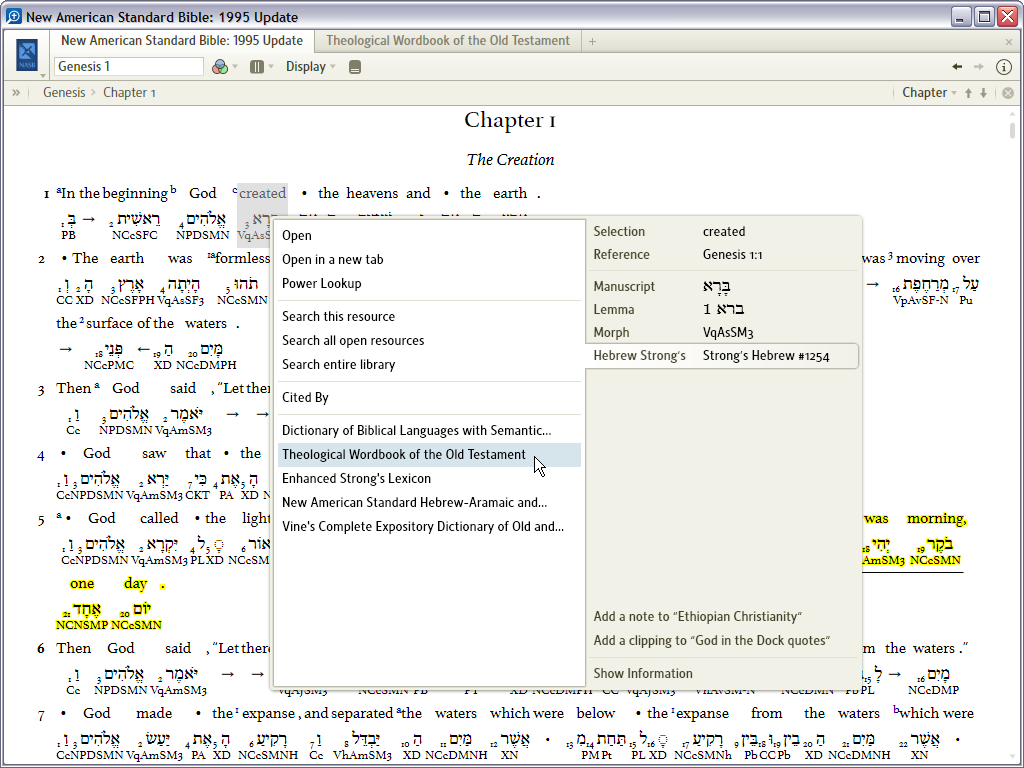
Task: Click the Genesis breadcrumb link
Action: click(64, 93)
